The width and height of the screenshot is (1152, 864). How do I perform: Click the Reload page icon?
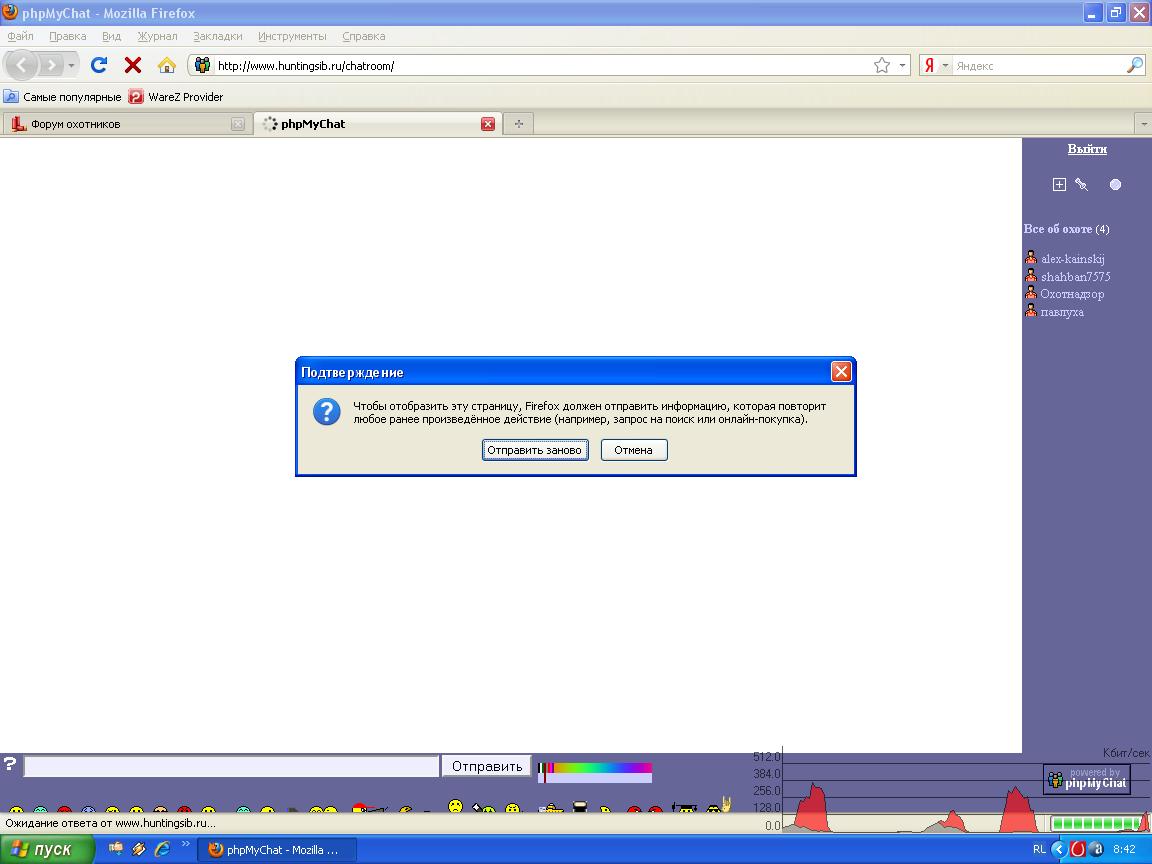coord(99,65)
